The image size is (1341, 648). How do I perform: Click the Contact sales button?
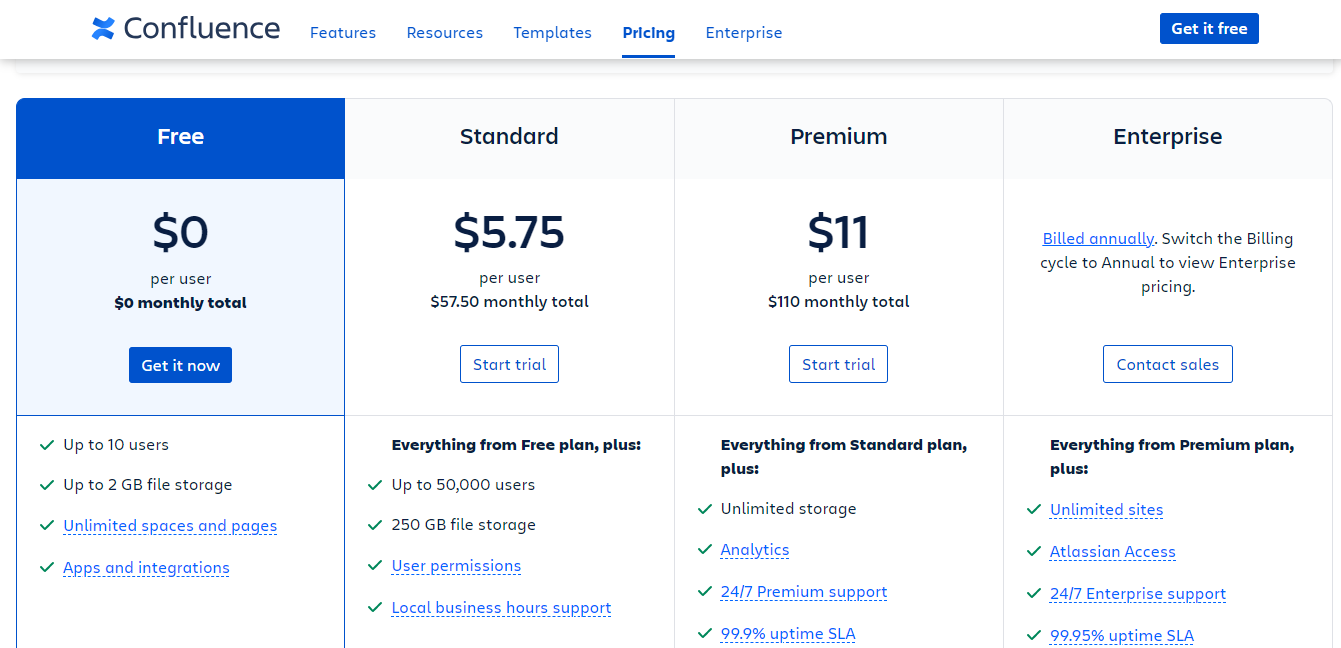(1167, 364)
